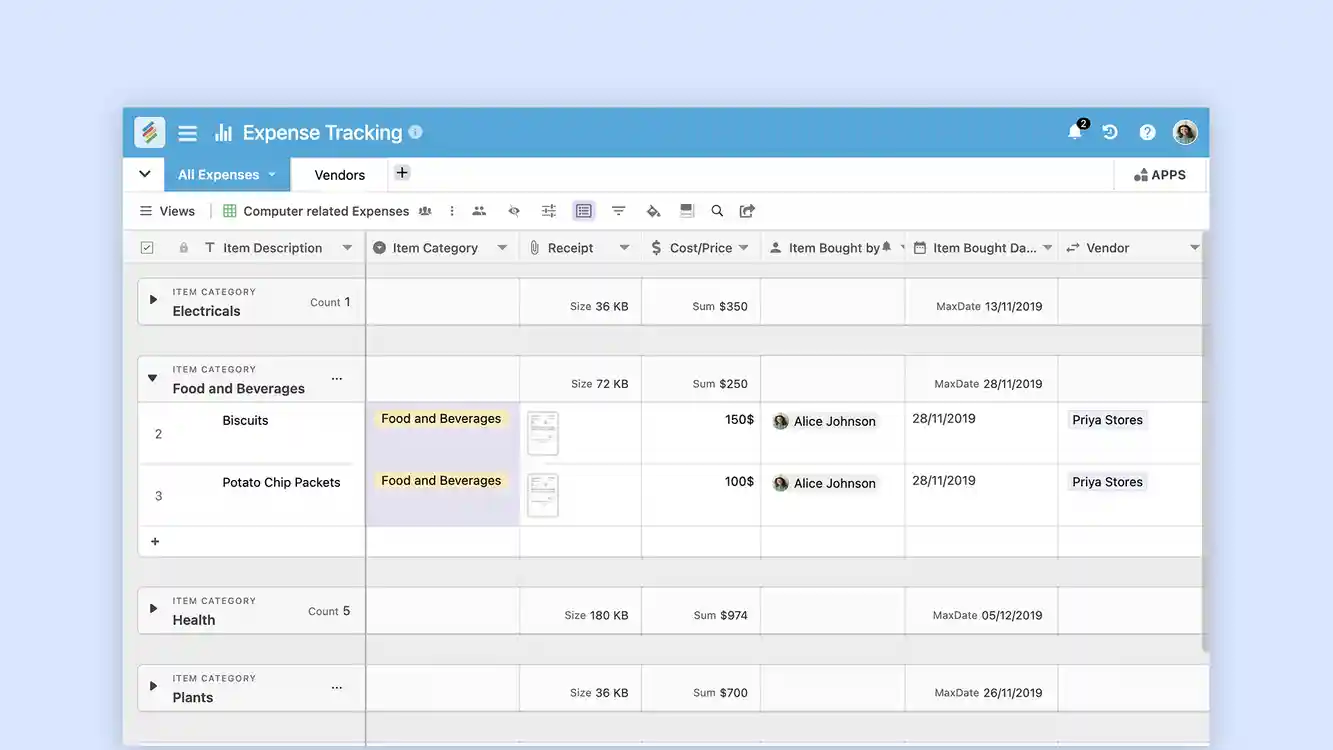The width and height of the screenshot is (1333, 750).
Task: Add a new row with the plus button
Action: pyautogui.click(x=155, y=541)
